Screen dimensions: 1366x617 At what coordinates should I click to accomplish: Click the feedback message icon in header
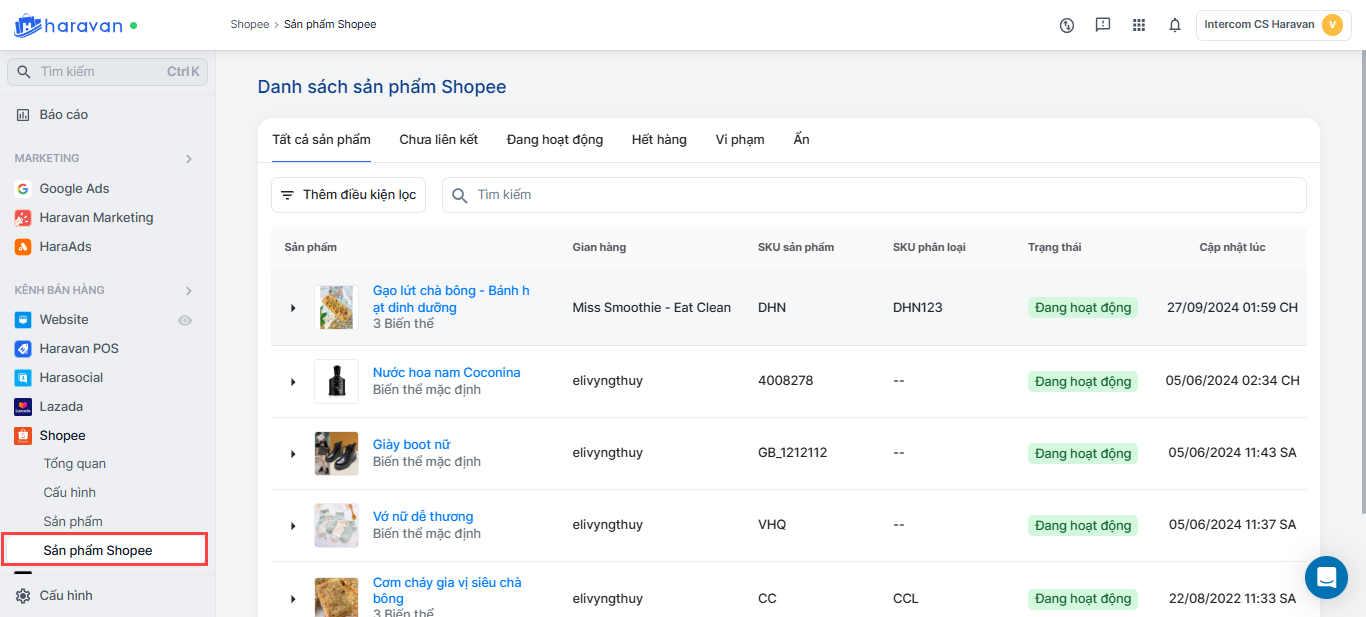point(1103,25)
